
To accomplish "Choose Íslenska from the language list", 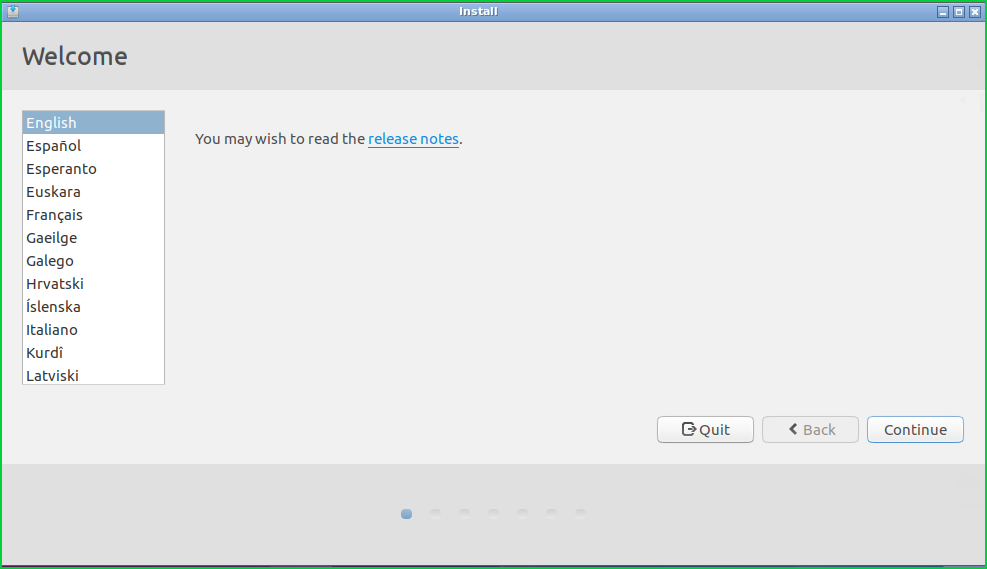I will 93,307.
